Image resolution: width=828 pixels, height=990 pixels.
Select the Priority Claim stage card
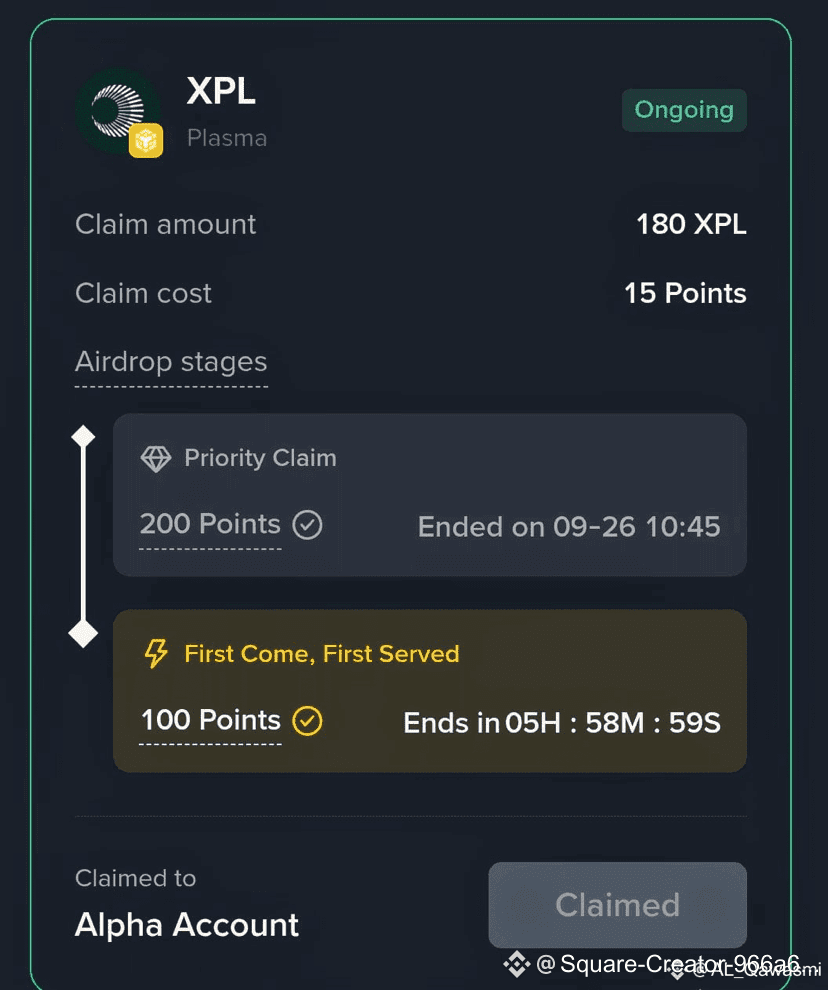click(429, 495)
